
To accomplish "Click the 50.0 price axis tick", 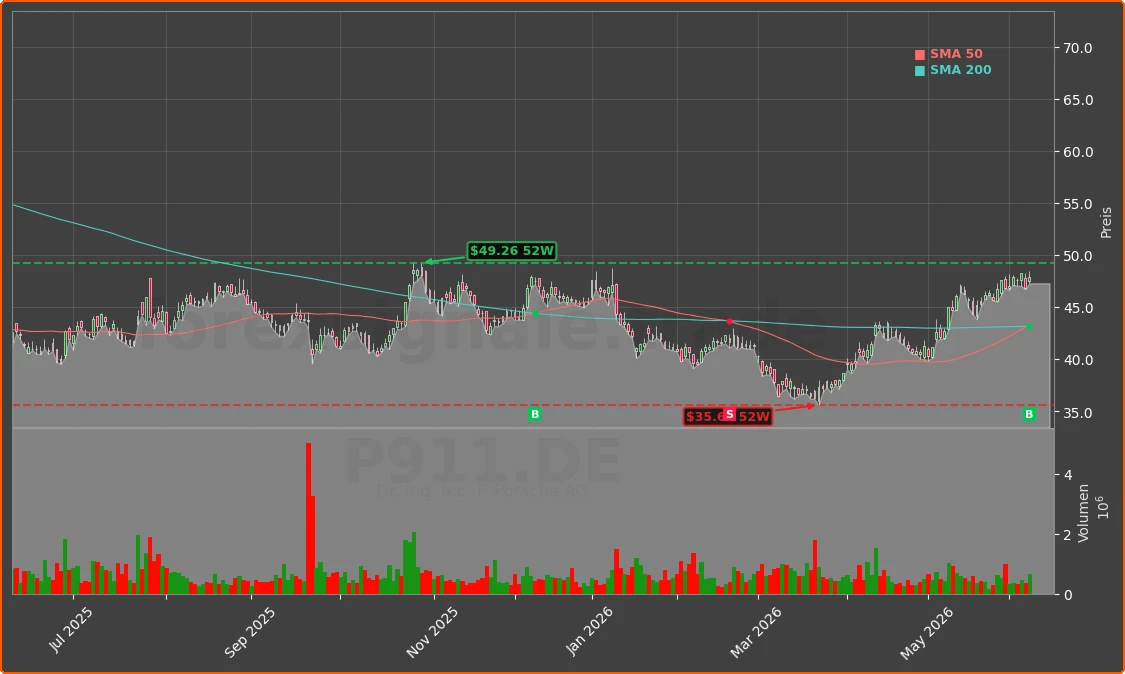I will pos(1078,256).
